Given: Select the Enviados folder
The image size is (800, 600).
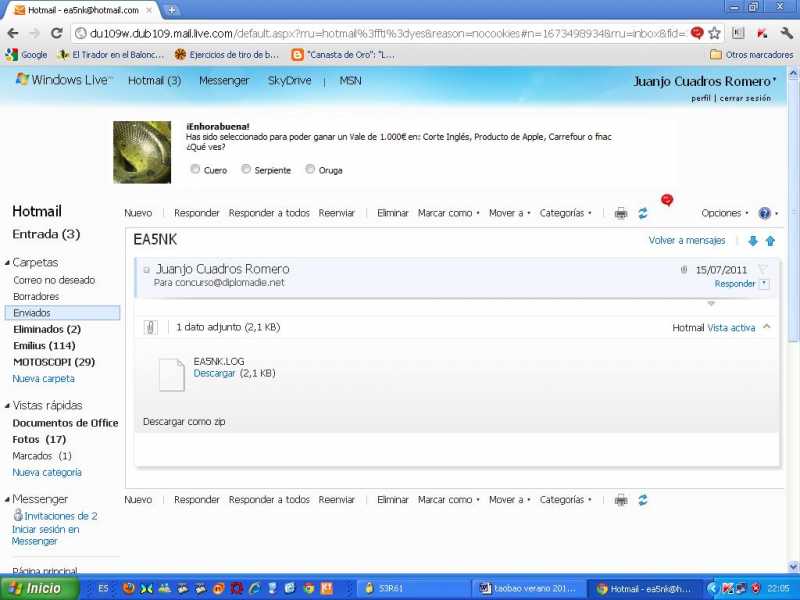Looking at the screenshot, I should (62, 313).
